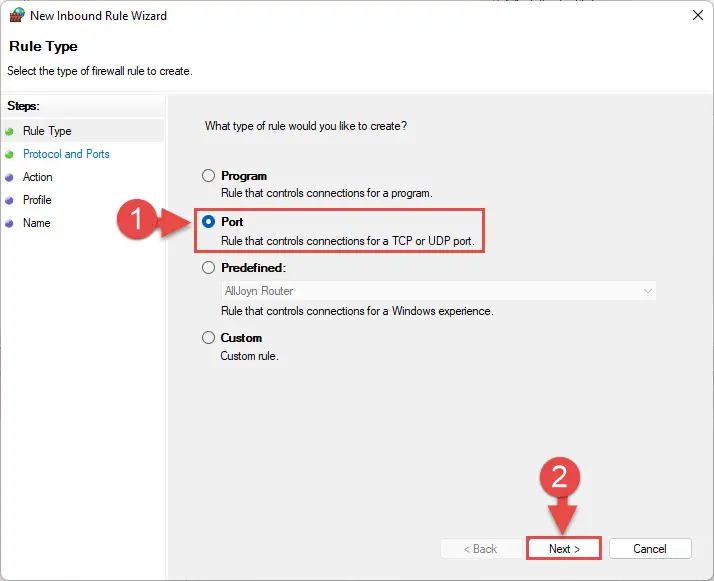Viewport: 714px width, 581px height.
Task: Click the Cancel button
Action: (650, 549)
